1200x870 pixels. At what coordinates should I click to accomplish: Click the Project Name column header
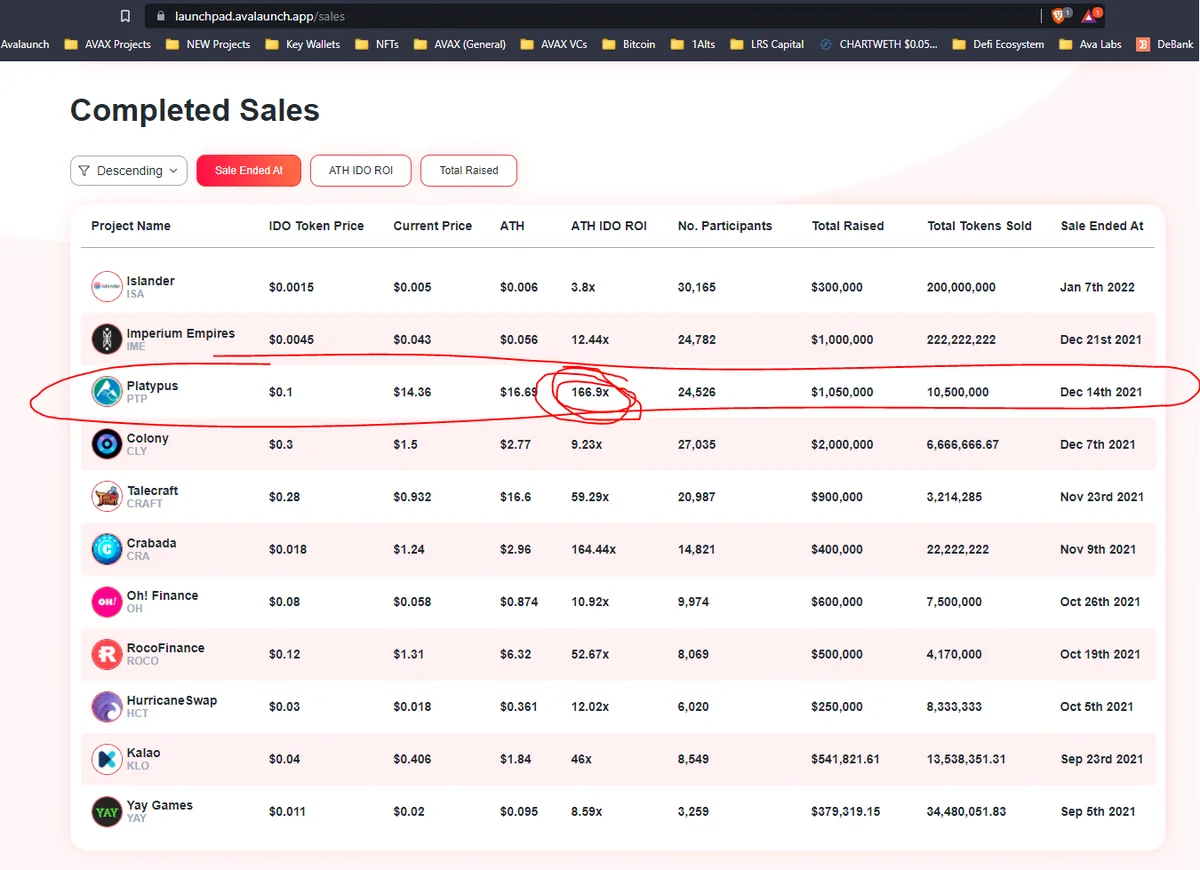[x=131, y=226]
